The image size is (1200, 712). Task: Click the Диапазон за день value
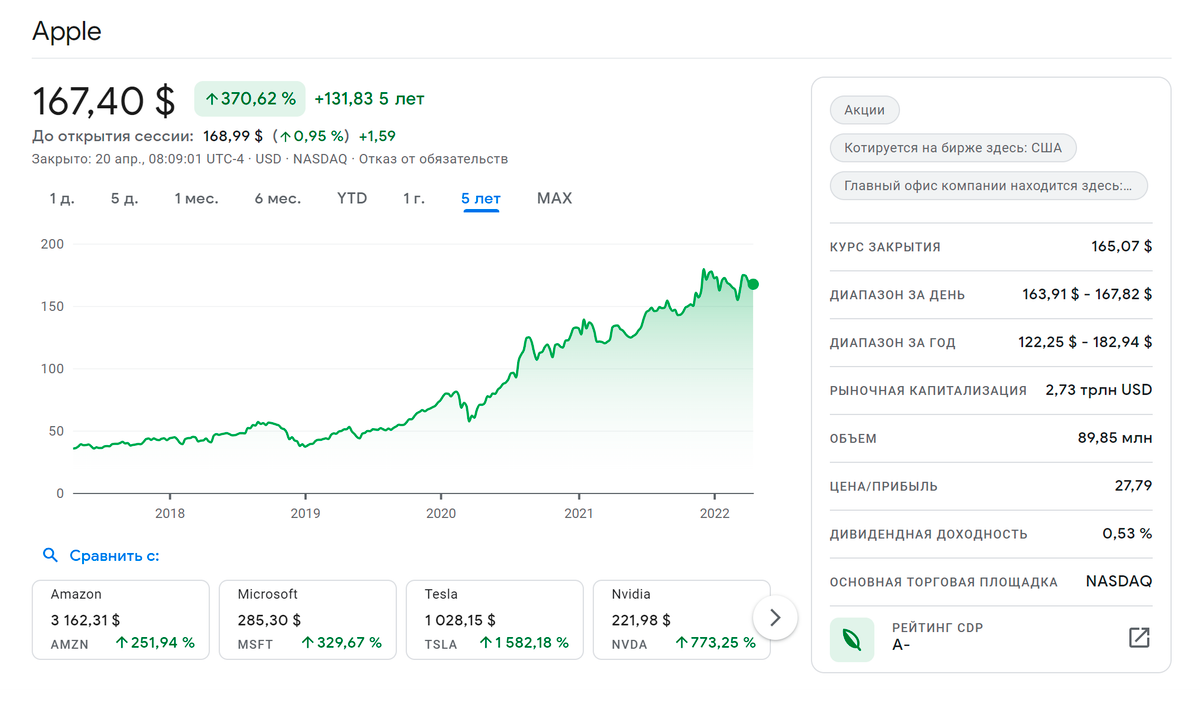click(x=1087, y=294)
